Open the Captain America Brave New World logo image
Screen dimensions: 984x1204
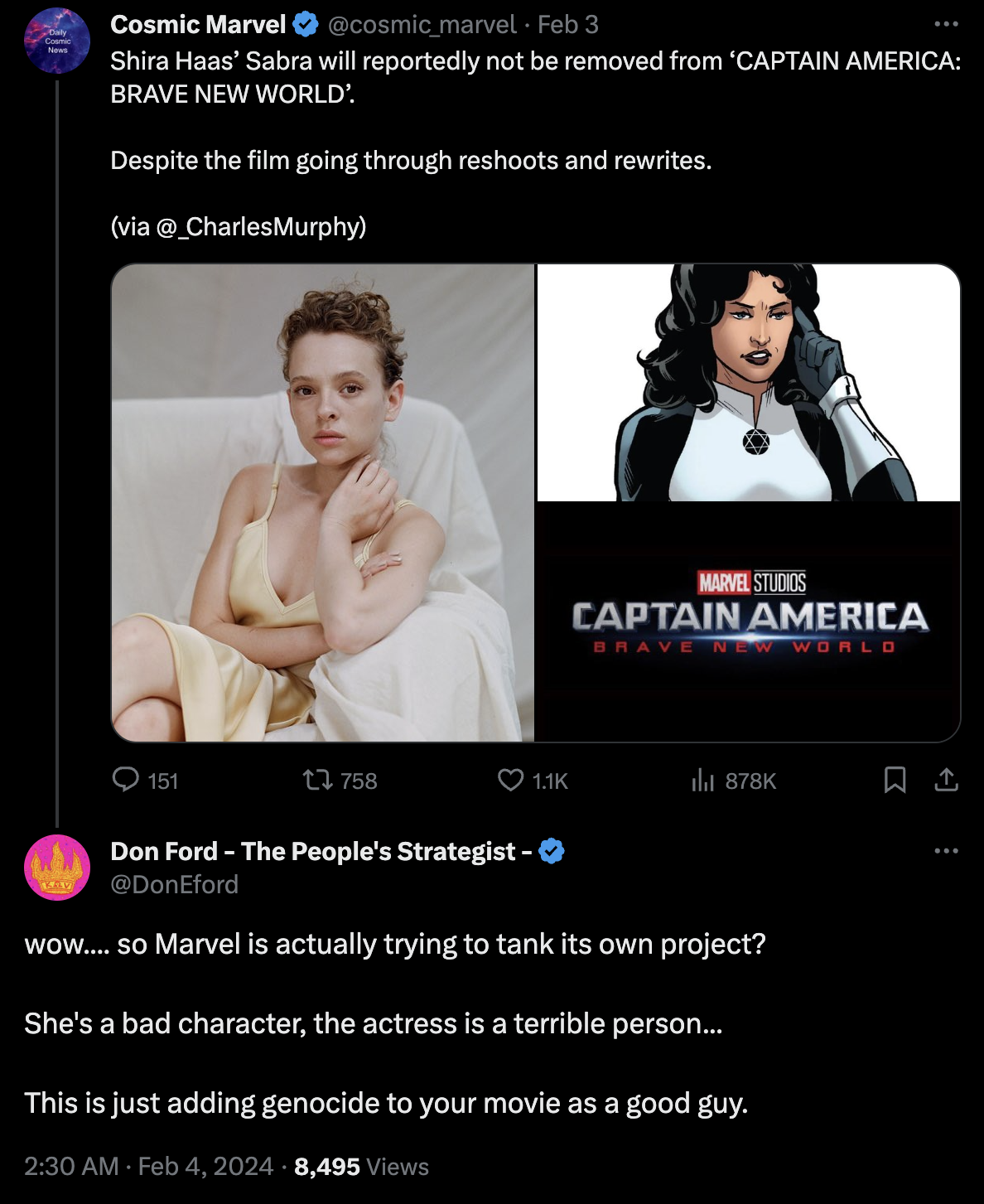749,621
